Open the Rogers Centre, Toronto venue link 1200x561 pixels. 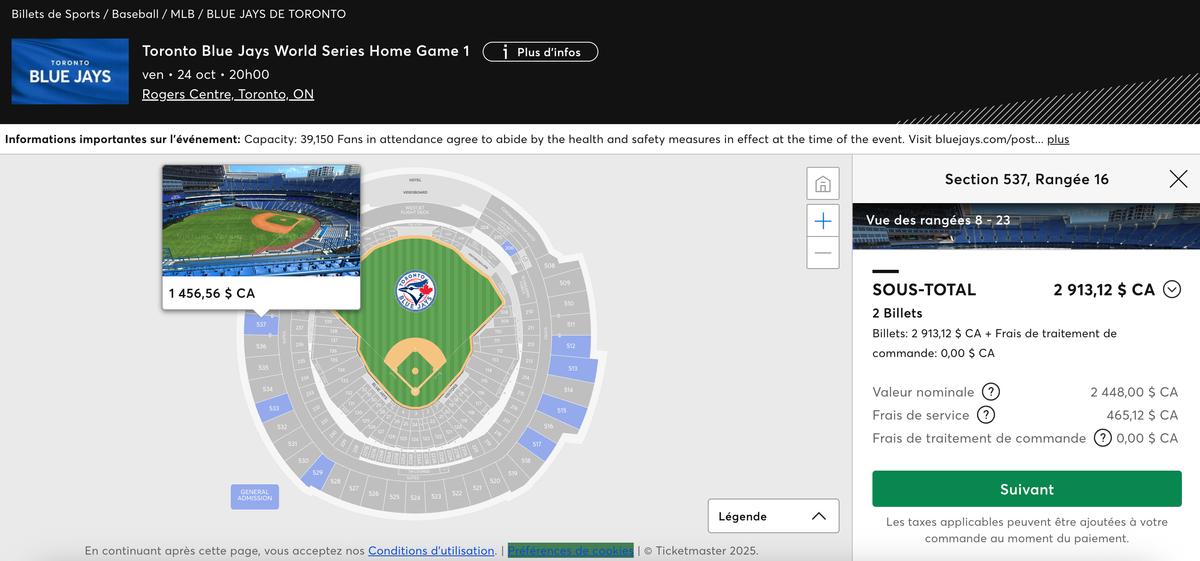click(x=228, y=94)
